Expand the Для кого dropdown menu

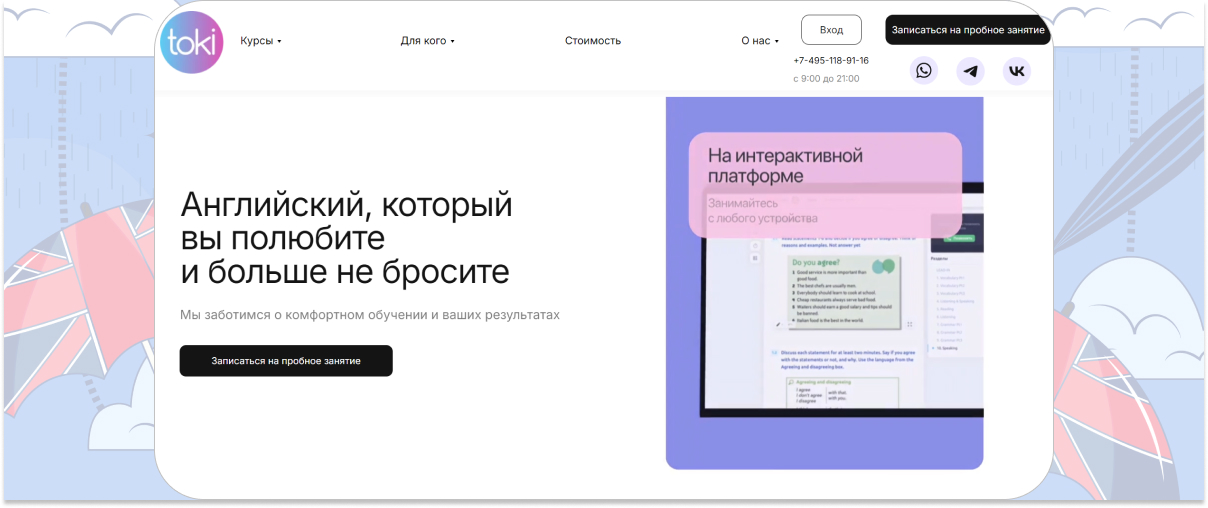coord(427,41)
